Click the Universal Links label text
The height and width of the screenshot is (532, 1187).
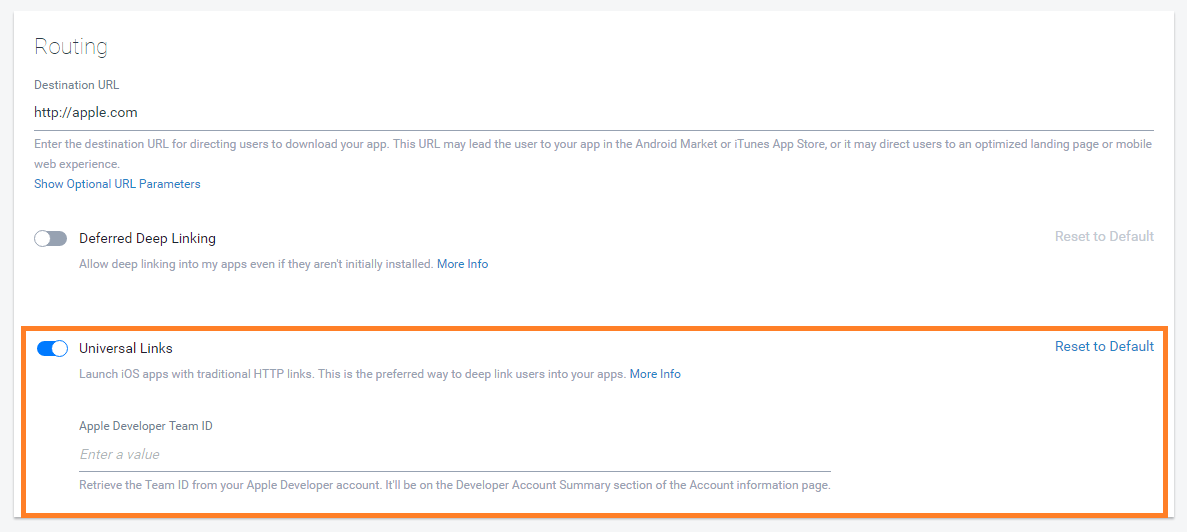tap(126, 348)
